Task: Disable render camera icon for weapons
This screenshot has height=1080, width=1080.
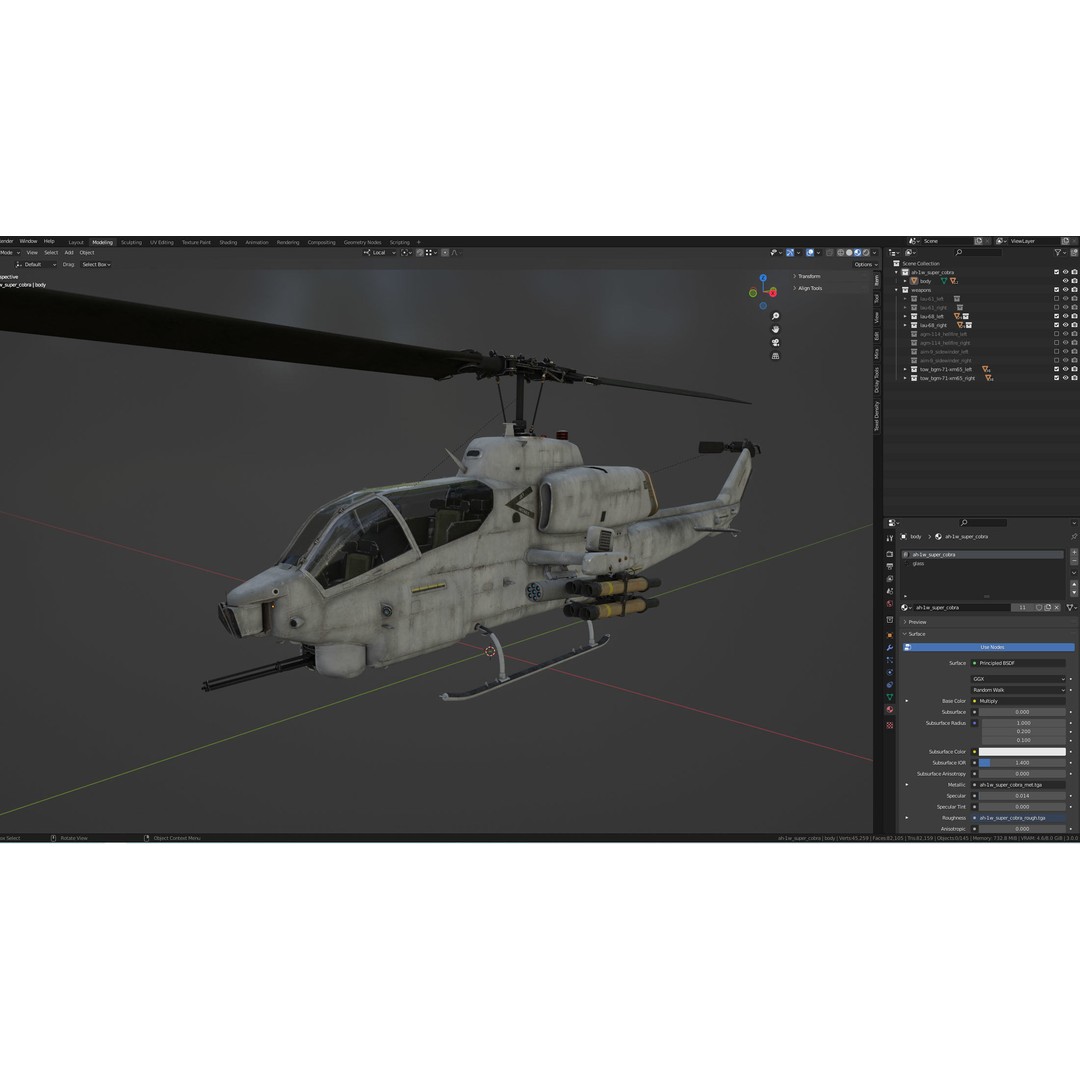Action: (1074, 290)
